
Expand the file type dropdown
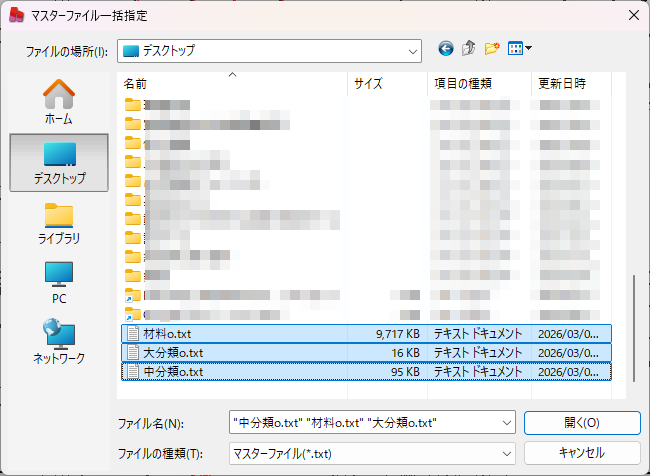click(x=505, y=452)
